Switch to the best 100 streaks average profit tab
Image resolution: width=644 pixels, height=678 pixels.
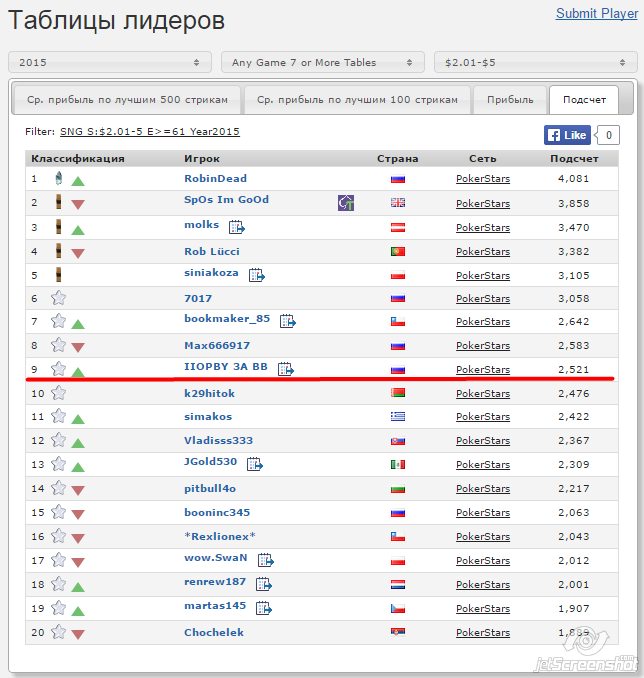[357, 100]
